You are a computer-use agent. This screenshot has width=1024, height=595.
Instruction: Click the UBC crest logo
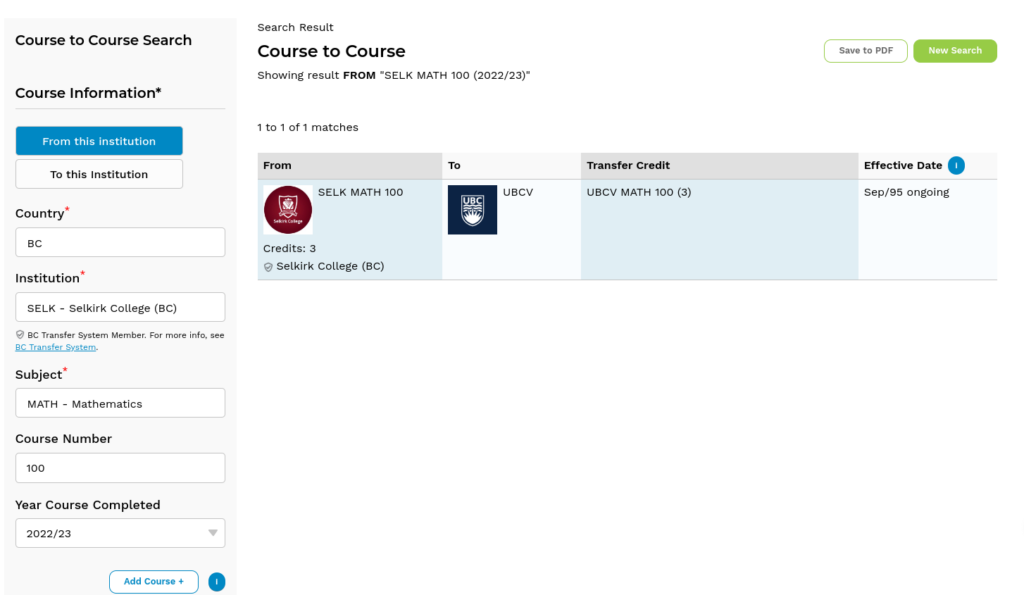click(x=472, y=210)
